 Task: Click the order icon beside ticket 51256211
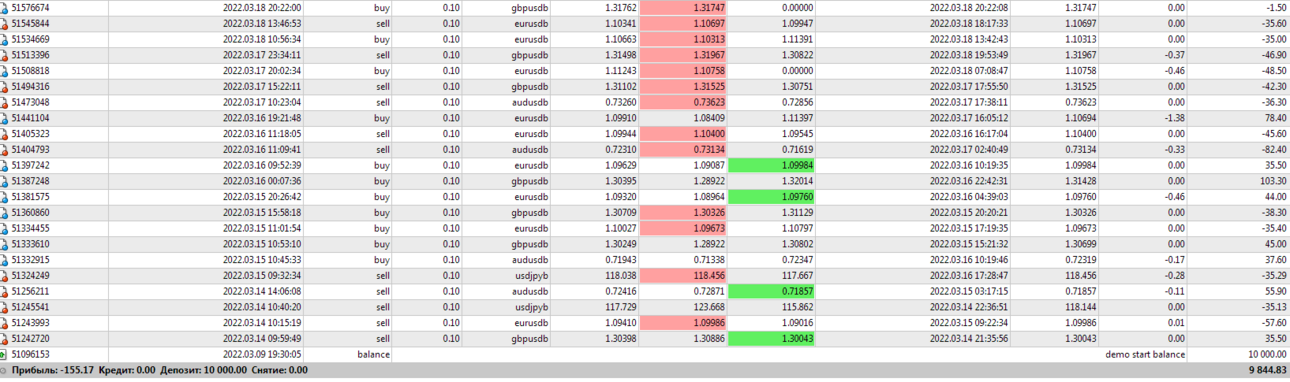[5, 291]
